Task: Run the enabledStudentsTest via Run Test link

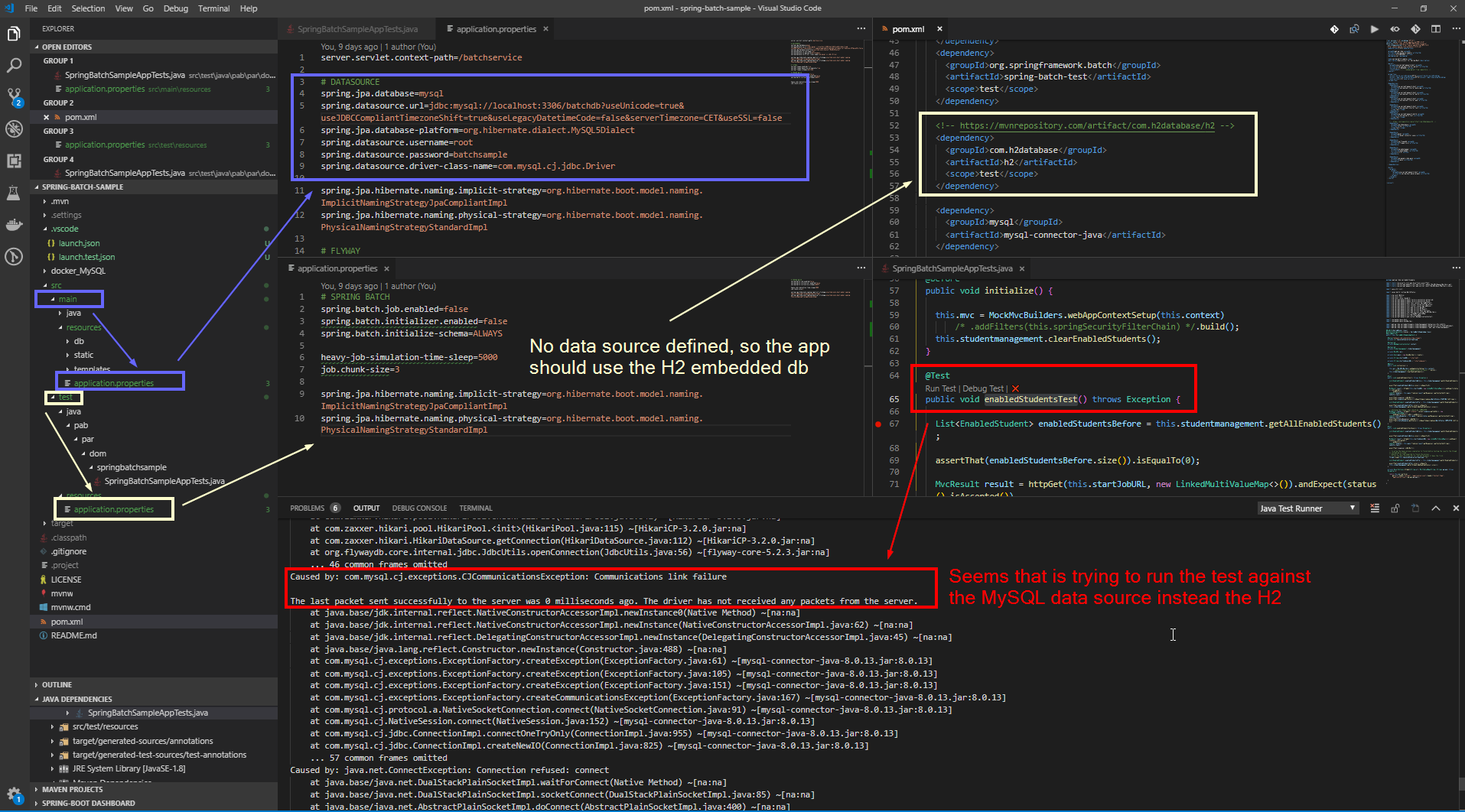Action: 939,388
